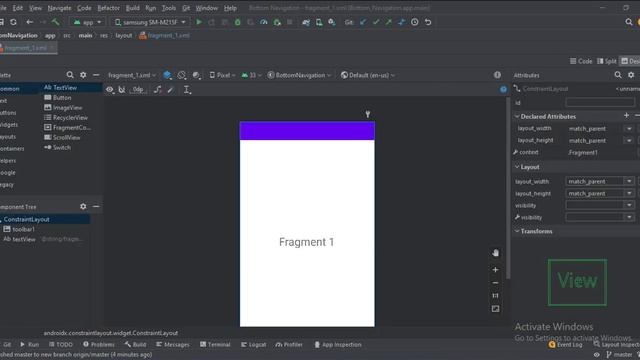Toggle view options eye icon

coord(109,89)
